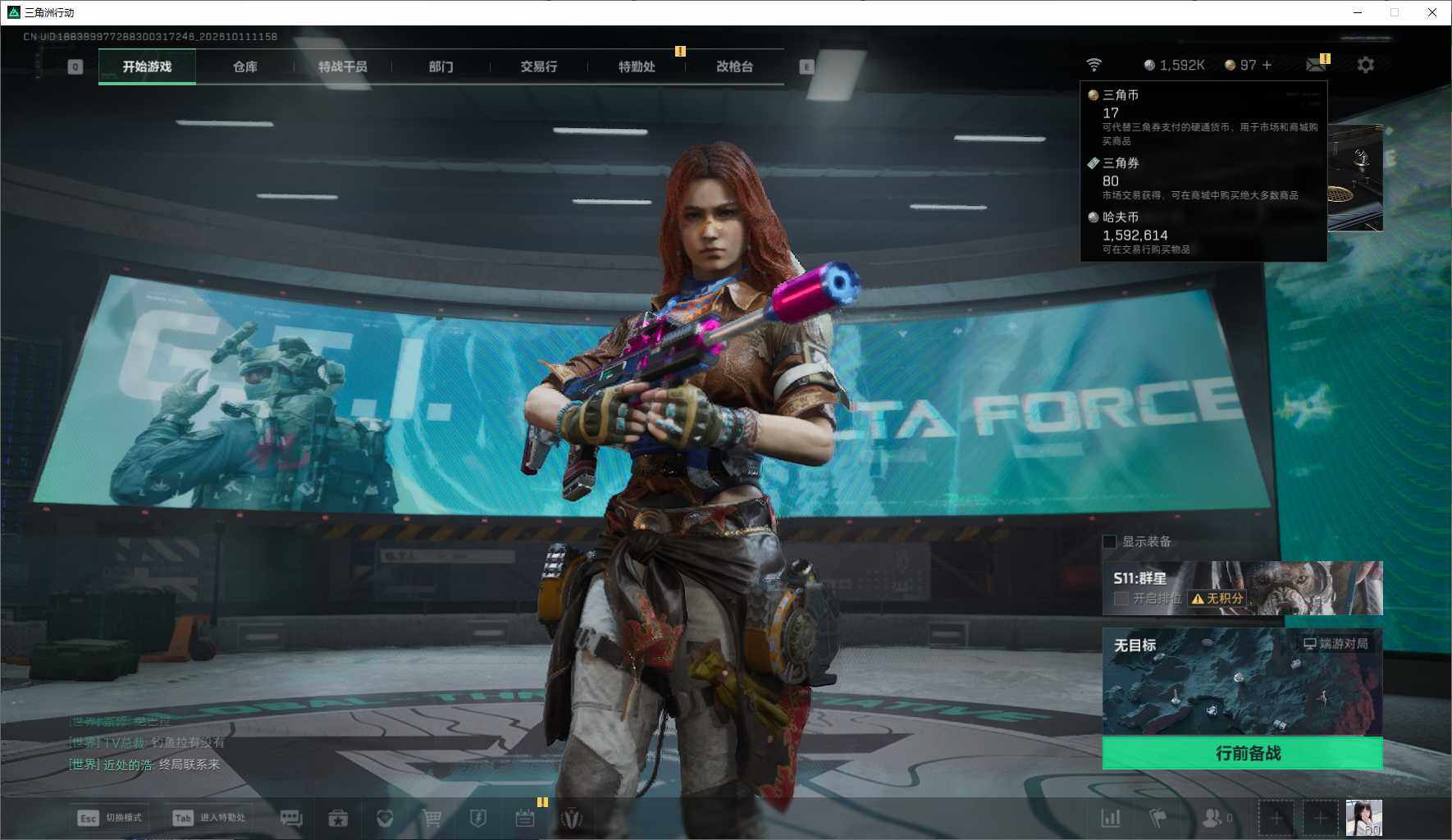Image resolution: width=1452 pixels, height=840 pixels.
Task: Open the 交易行 tab
Action: 539,66
